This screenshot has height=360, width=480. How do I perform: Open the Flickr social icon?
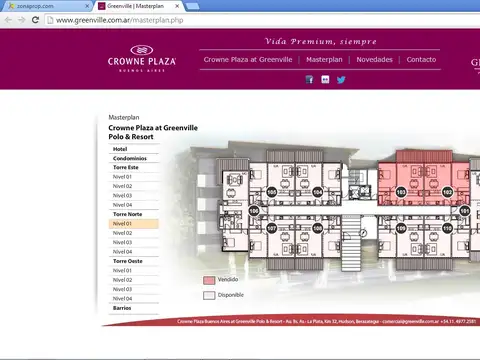pyautogui.click(x=325, y=79)
